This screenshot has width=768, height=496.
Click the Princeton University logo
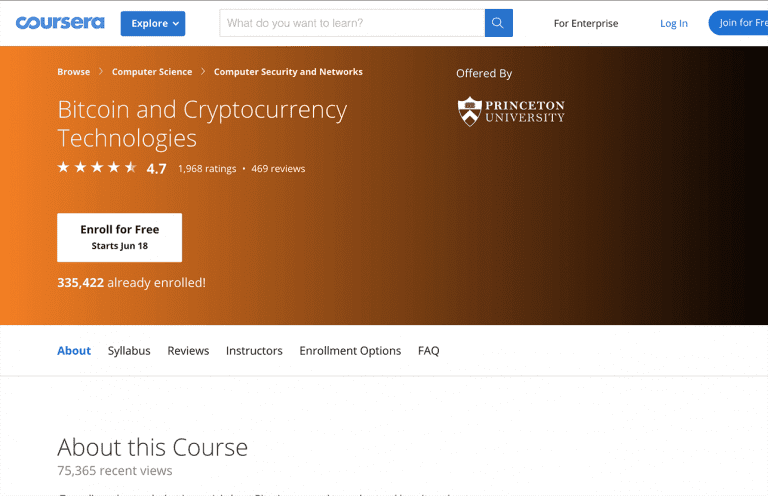[x=511, y=112]
